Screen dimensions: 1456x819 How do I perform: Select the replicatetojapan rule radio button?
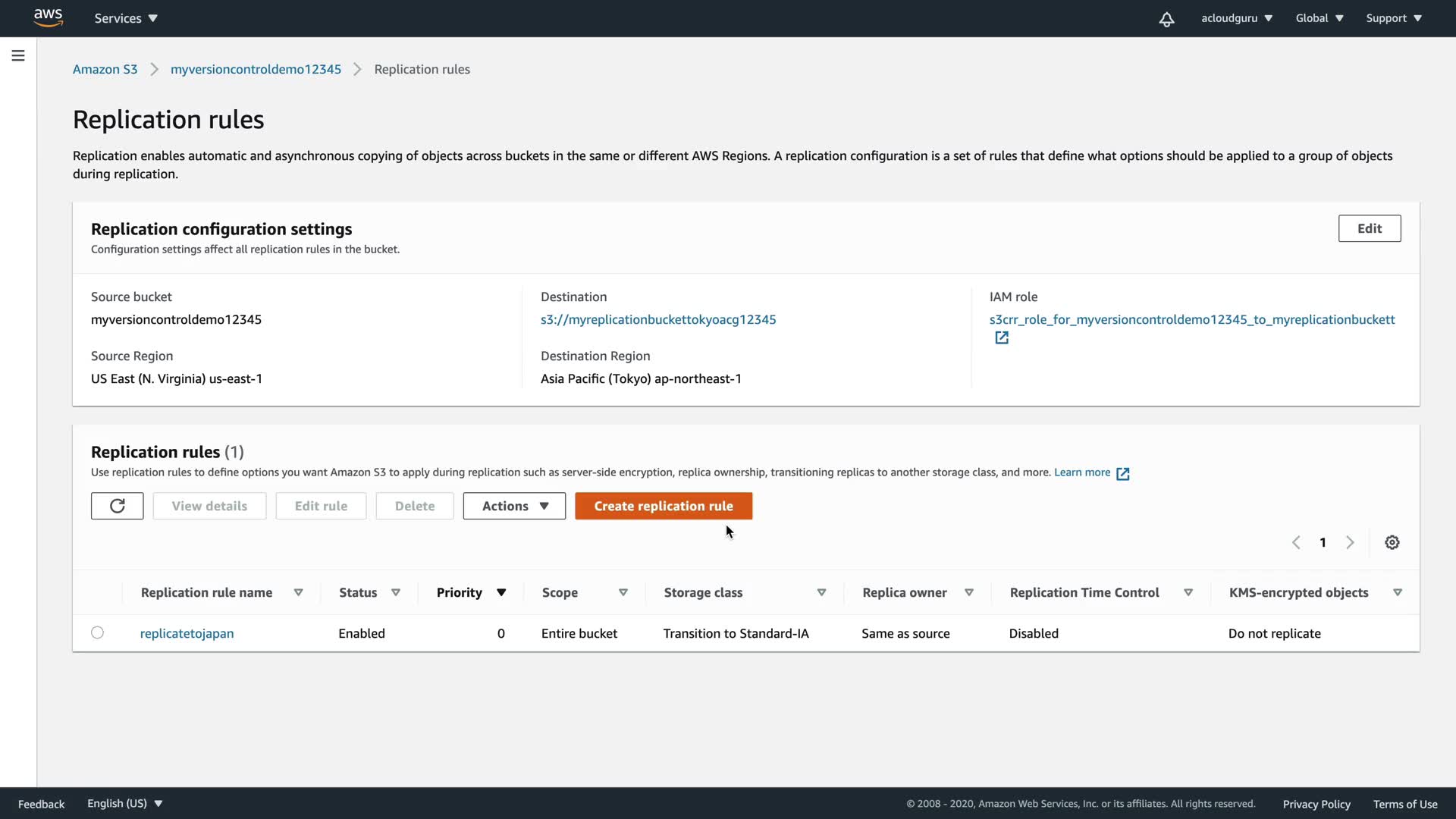(x=97, y=632)
